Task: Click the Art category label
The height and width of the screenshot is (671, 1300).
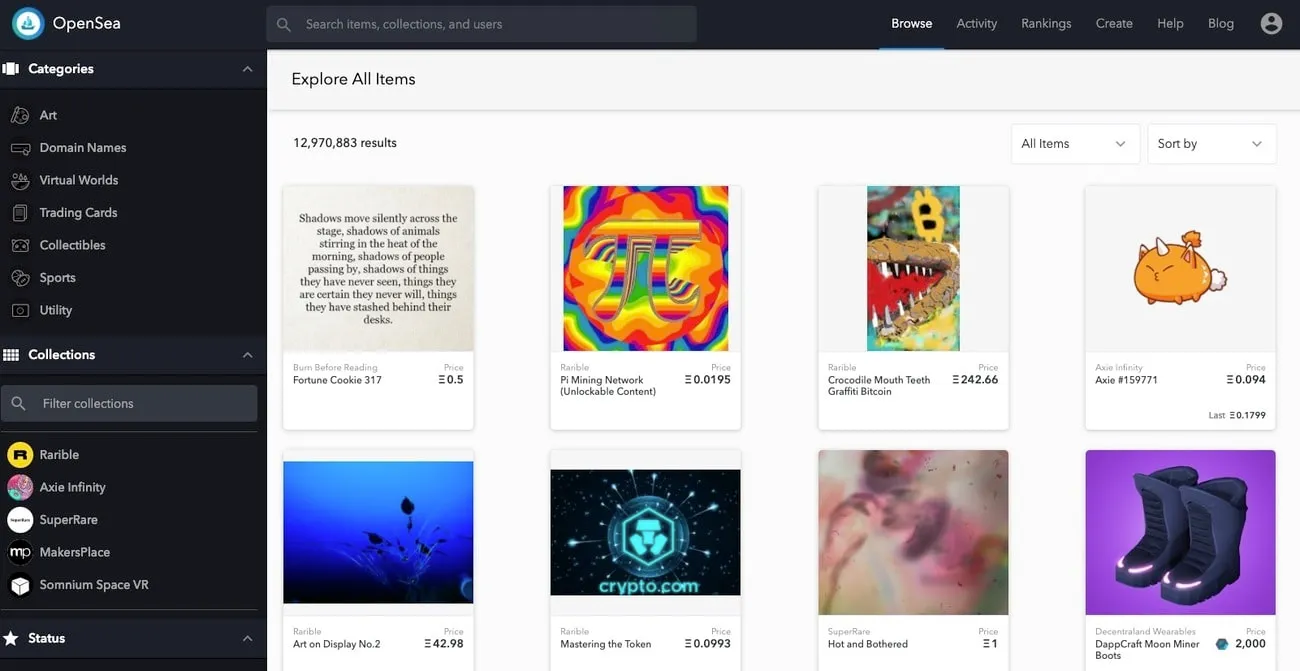Action: pyautogui.click(x=48, y=115)
